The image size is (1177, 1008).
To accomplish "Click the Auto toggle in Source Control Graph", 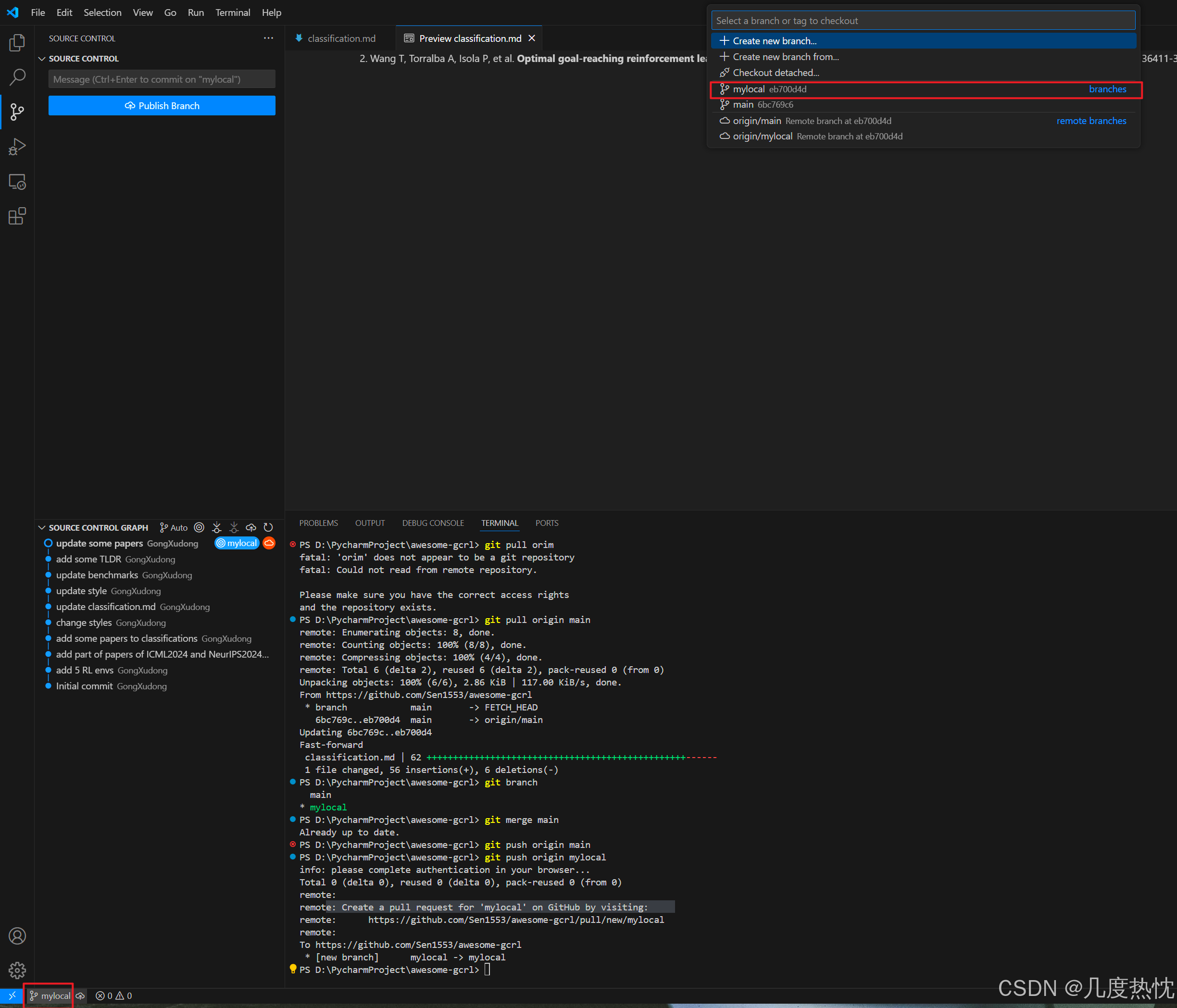I will (173, 528).
